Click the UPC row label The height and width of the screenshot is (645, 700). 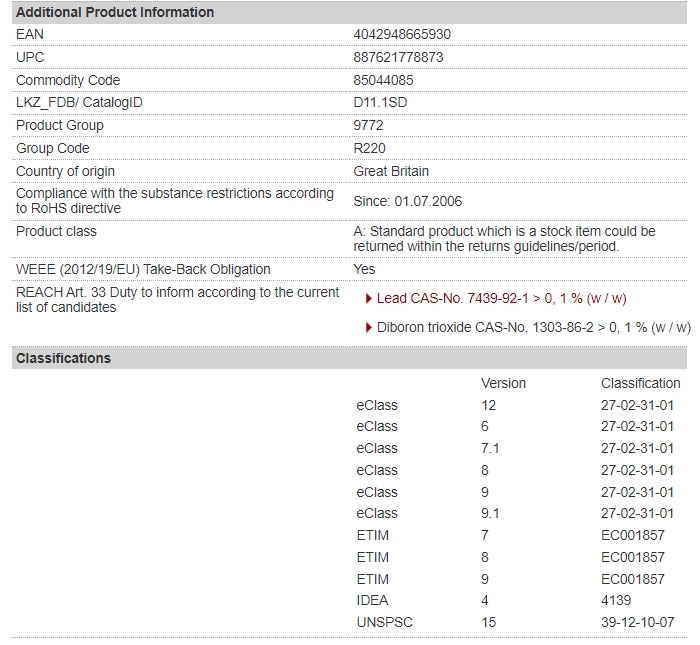click(x=30, y=57)
